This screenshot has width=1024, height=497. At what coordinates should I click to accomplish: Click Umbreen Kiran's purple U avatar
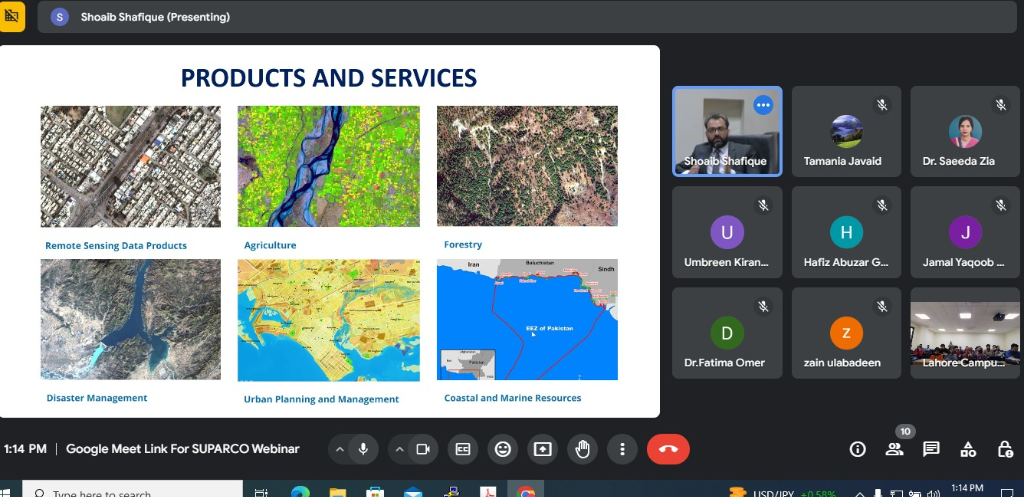tap(727, 232)
